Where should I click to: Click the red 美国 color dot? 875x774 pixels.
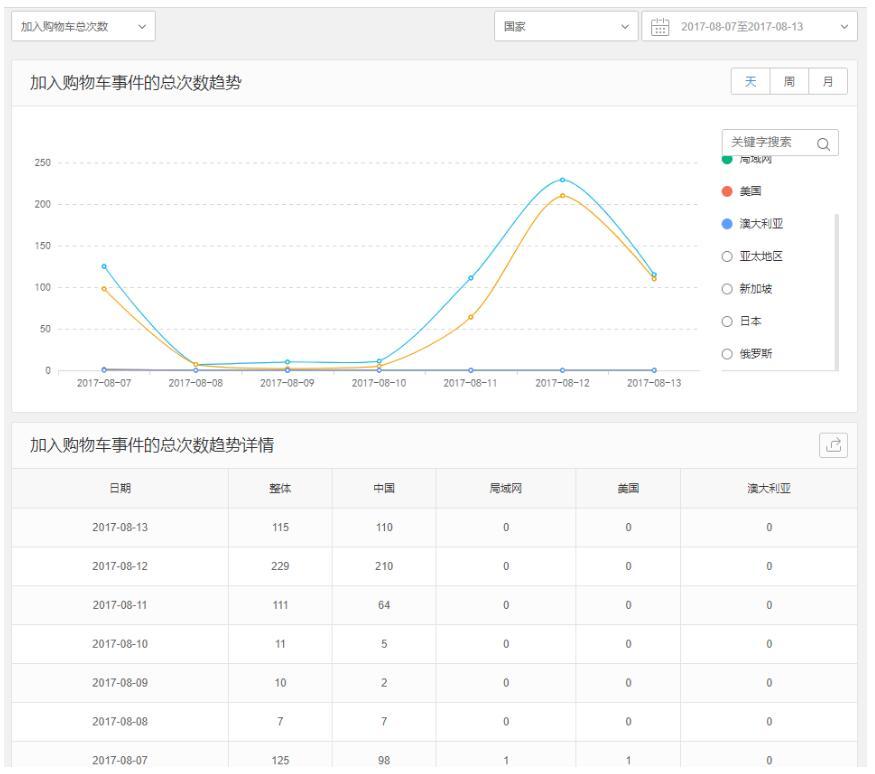[x=727, y=191]
